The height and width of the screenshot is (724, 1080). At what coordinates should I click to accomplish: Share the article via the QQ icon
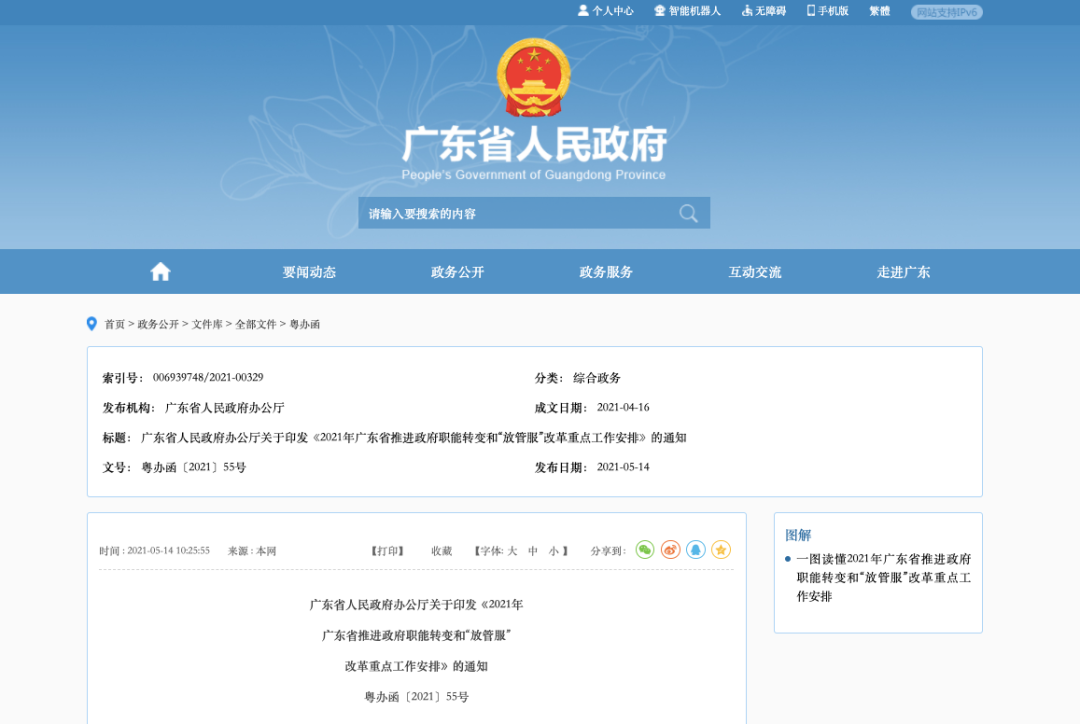pyautogui.click(x=695, y=549)
